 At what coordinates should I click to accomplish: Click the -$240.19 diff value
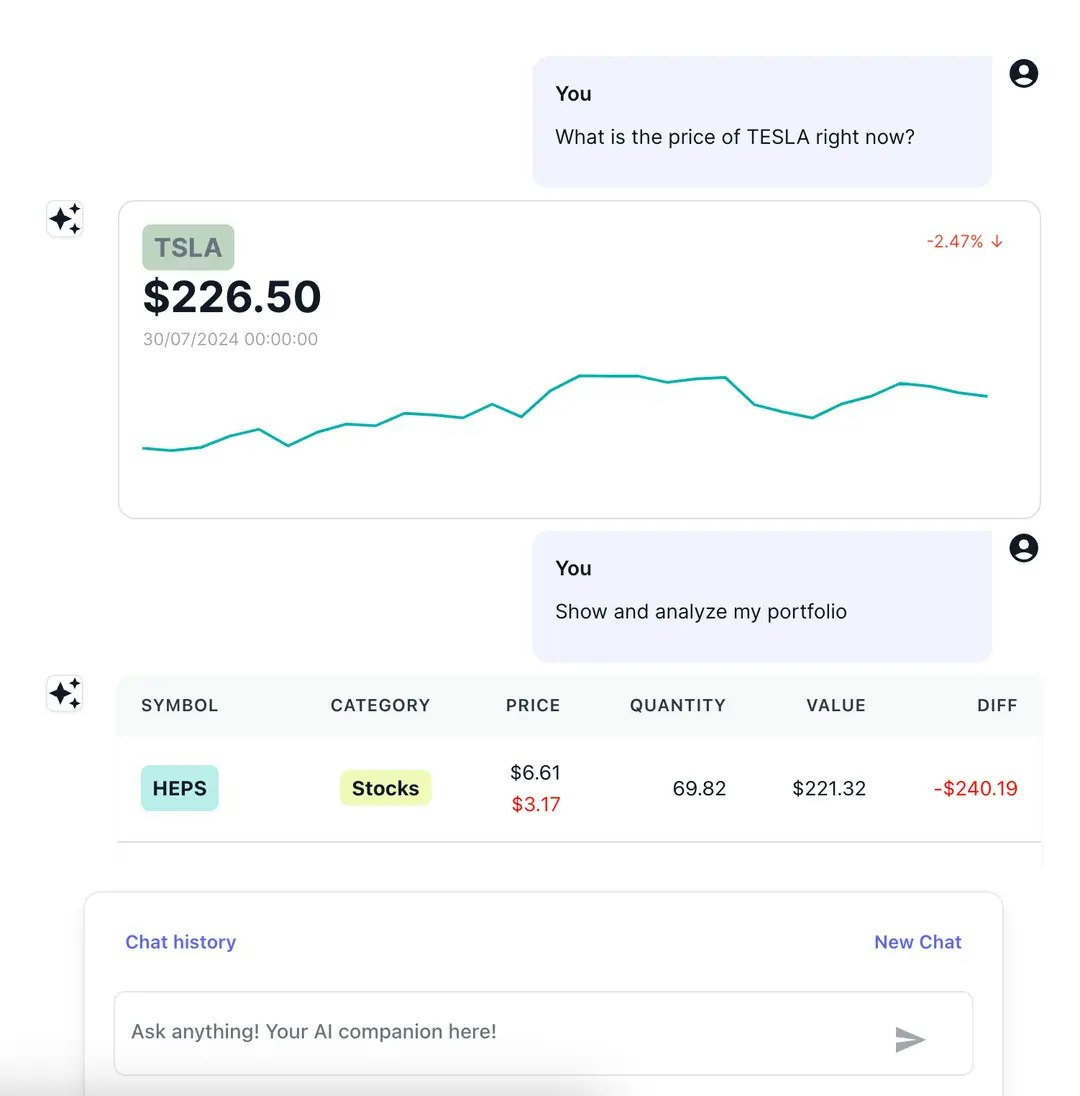(975, 788)
